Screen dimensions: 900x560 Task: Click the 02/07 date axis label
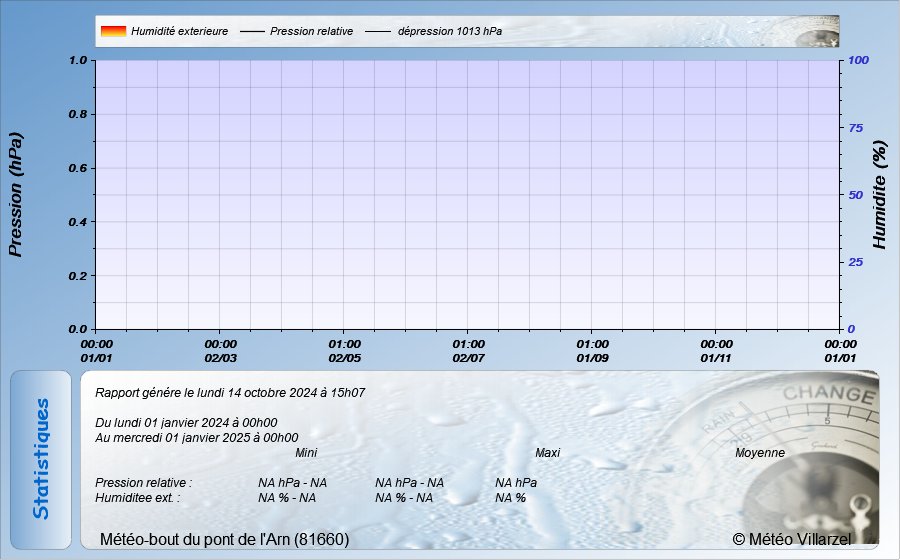coord(468,358)
